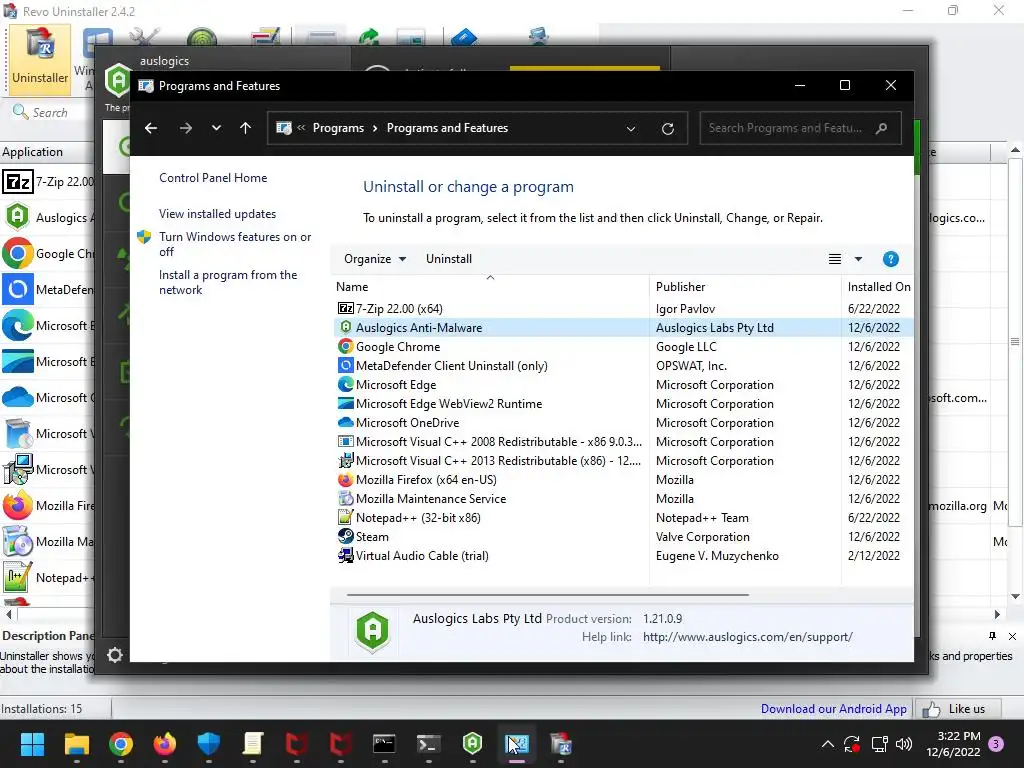Select Mozilla Maintenance Service row

[623, 498]
